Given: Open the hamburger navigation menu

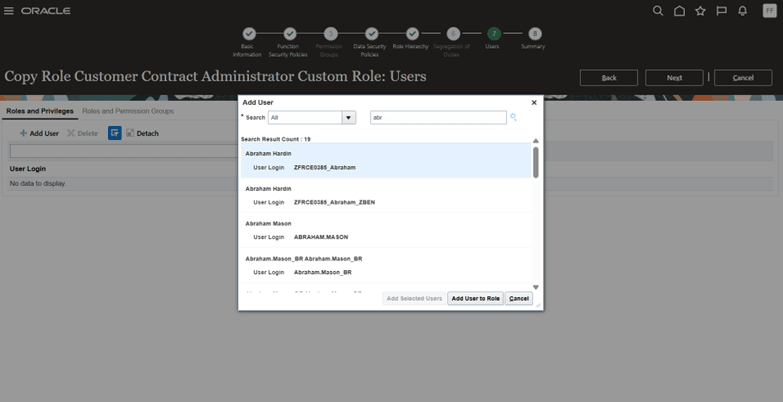Looking at the screenshot, I should [x=8, y=10].
